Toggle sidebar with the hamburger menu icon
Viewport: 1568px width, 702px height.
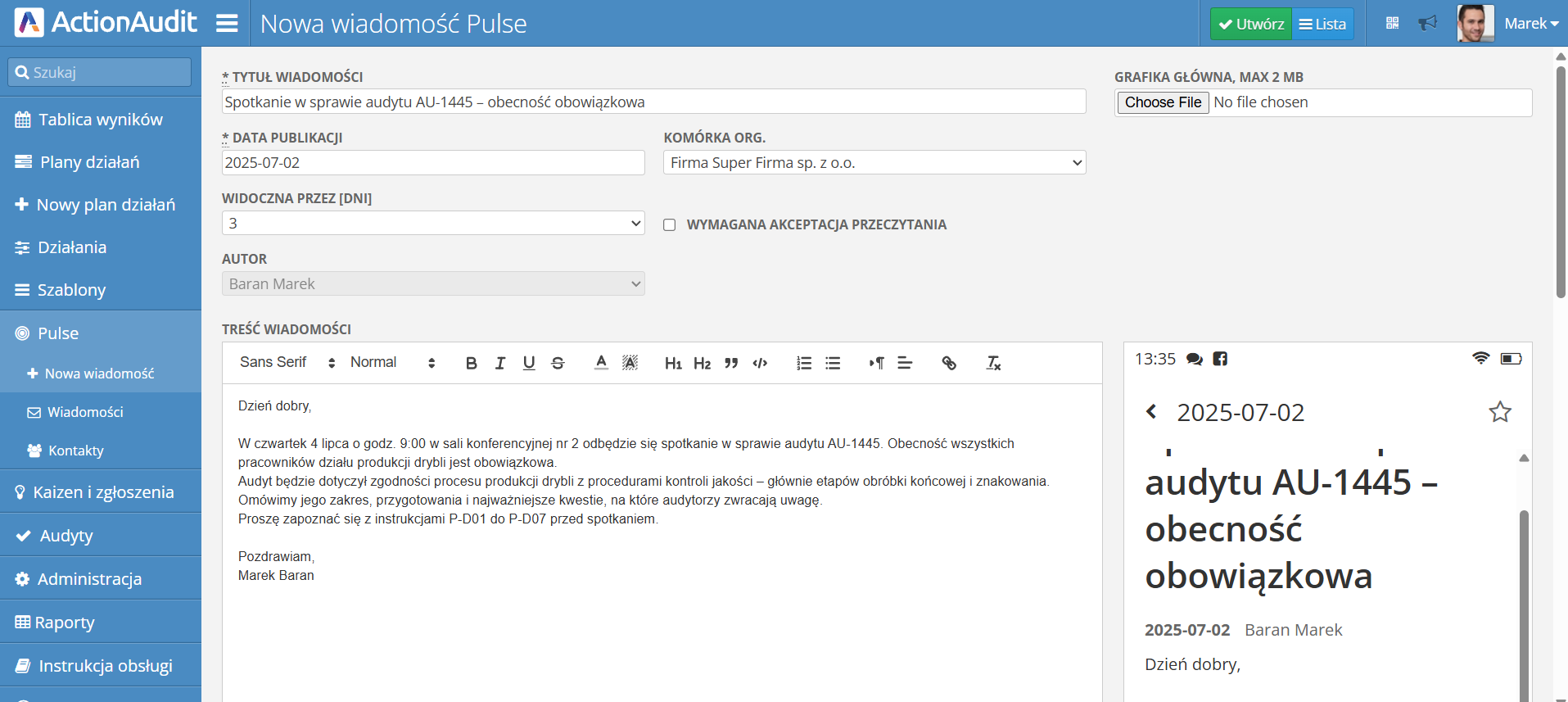[227, 23]
